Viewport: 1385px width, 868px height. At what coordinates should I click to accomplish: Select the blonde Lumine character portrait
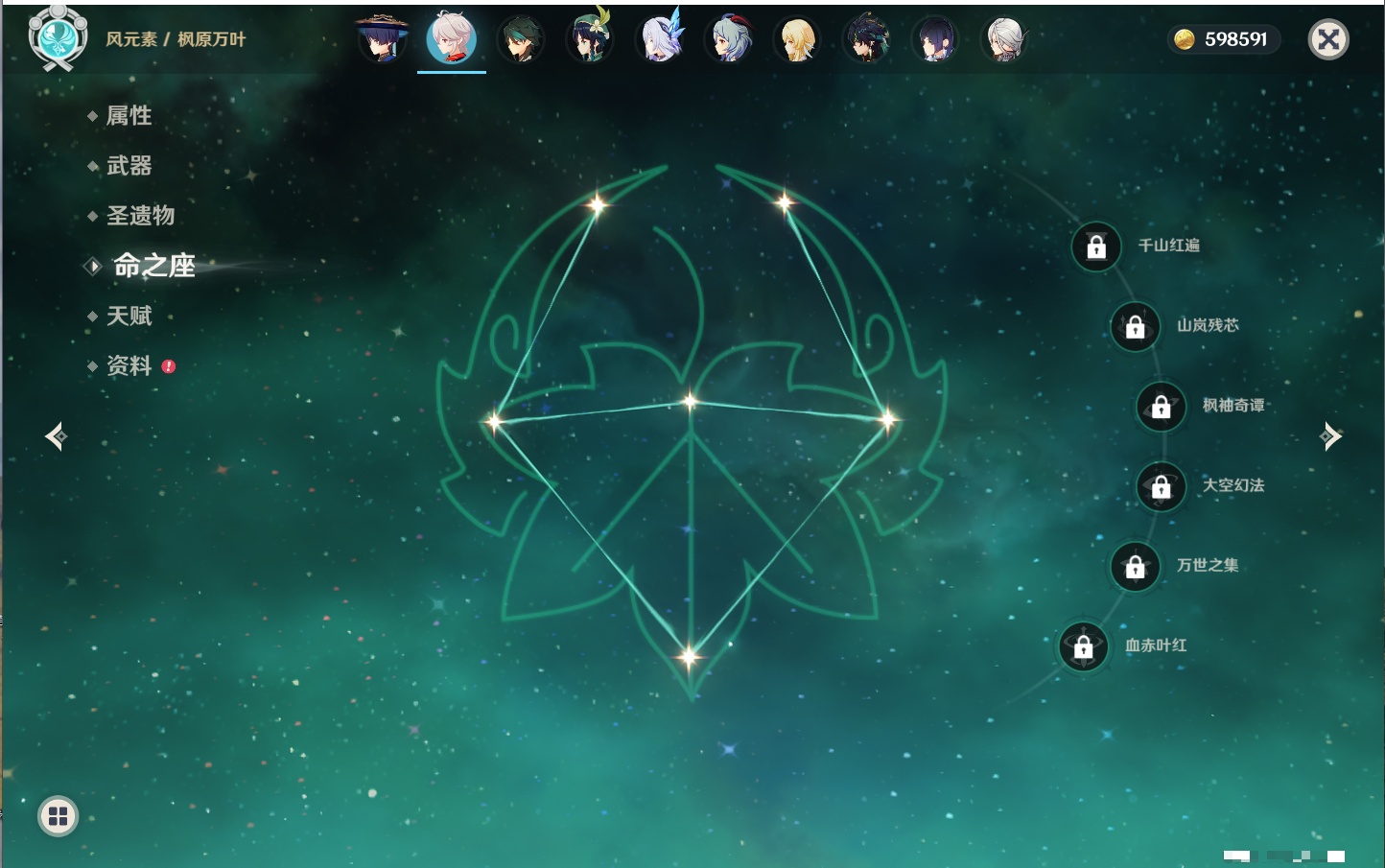click(x=797, y=40)
